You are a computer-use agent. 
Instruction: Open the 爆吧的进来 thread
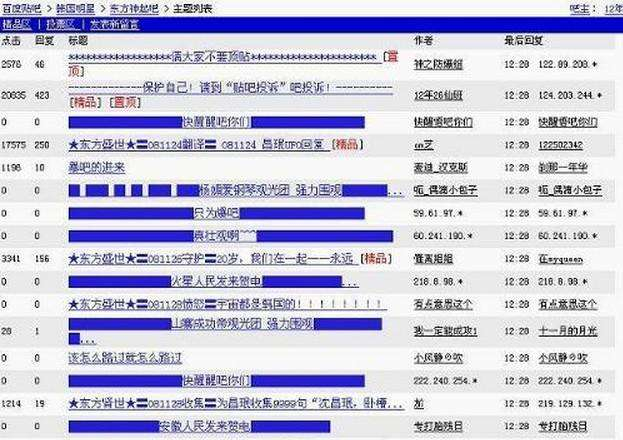(x=97, y=168)
